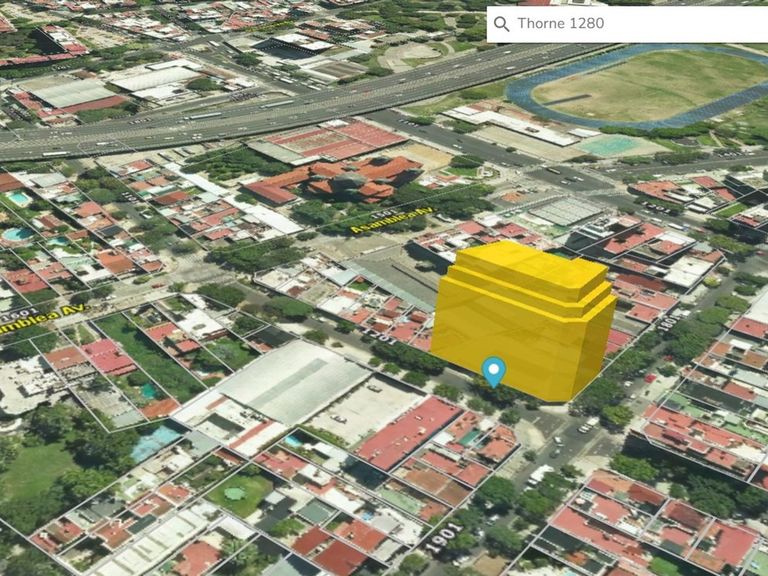Click the blue location pin marker
The height and width of the screenshot is (576, 768).
[493, 371]
